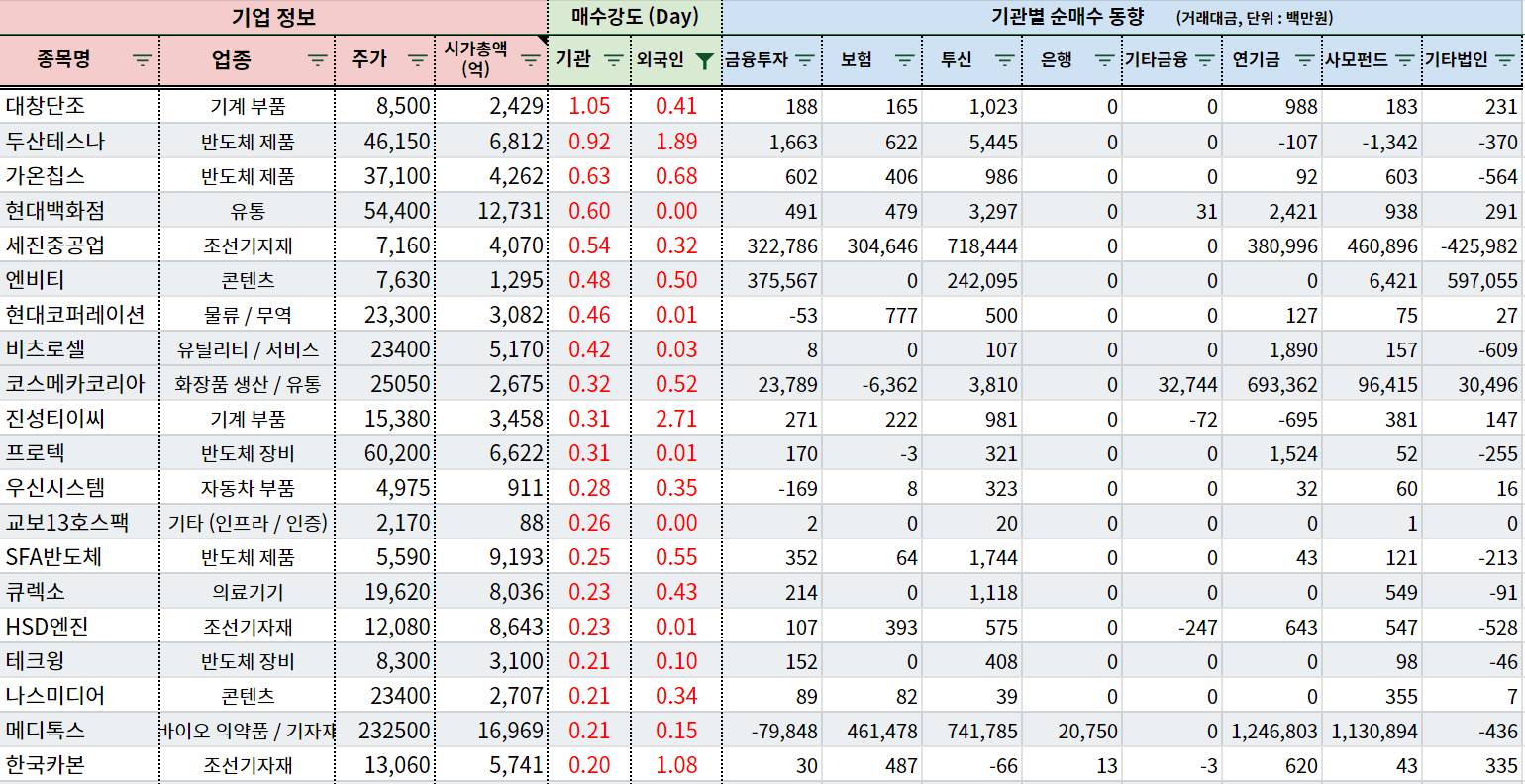Open the active filter on 외국인 column
This screenshot has height=784, width=1525.
704,61
